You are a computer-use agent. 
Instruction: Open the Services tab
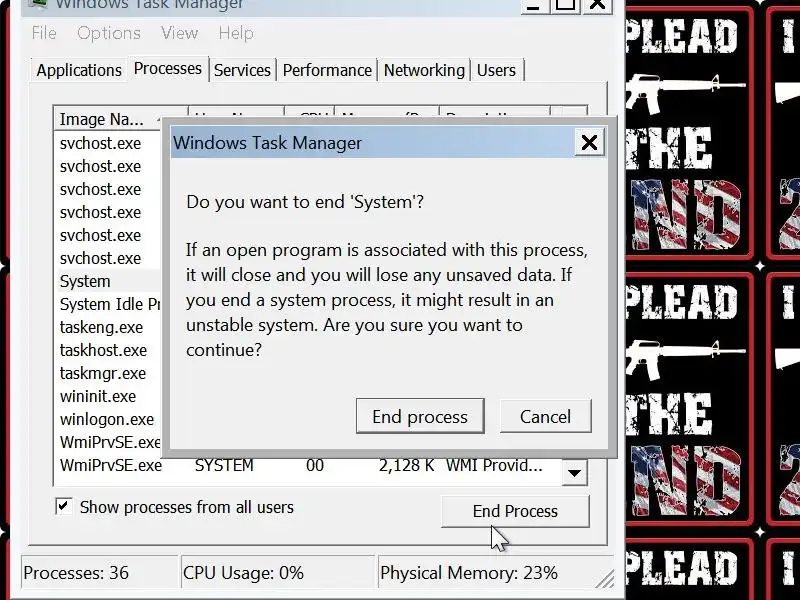[242, 70]
